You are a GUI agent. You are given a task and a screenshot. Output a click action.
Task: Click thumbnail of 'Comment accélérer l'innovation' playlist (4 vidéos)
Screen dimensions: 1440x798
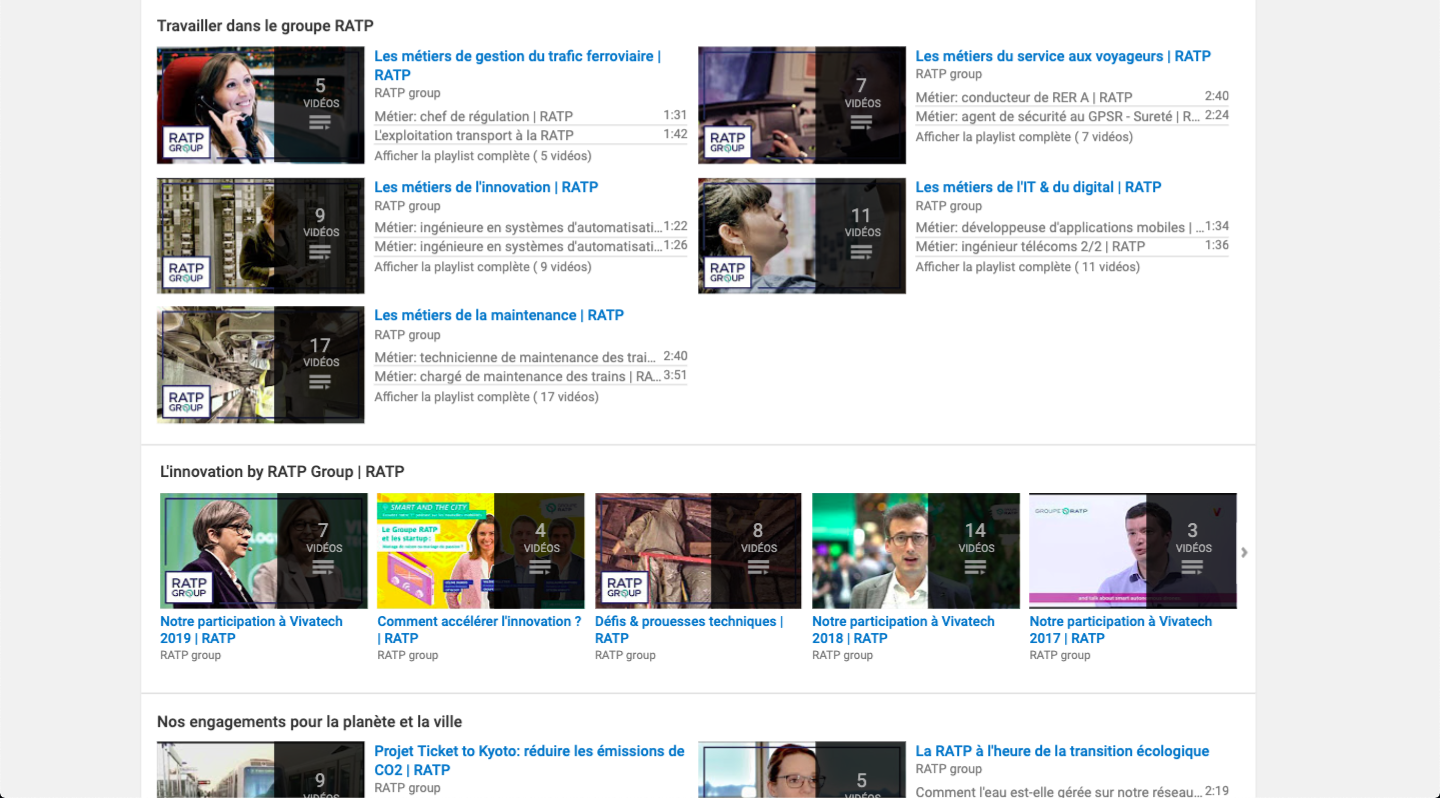click(x=481, y=551)
